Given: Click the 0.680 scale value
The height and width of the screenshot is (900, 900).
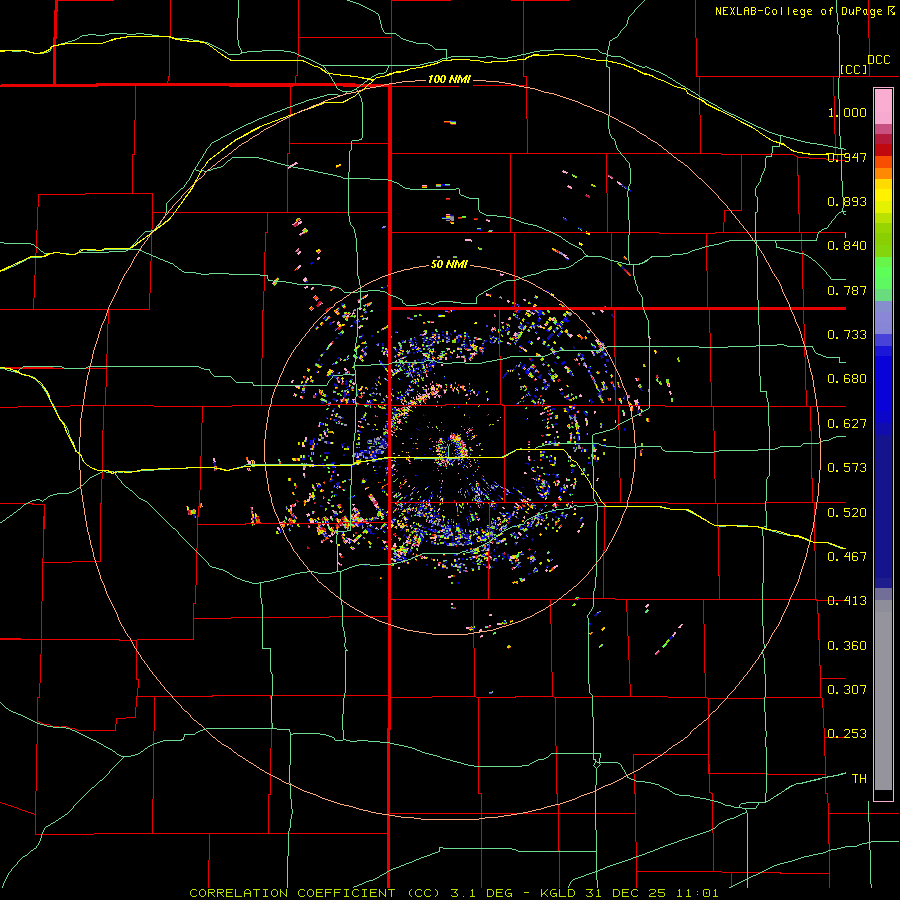Looking at the screenshot, I should (x=847, y=379).
